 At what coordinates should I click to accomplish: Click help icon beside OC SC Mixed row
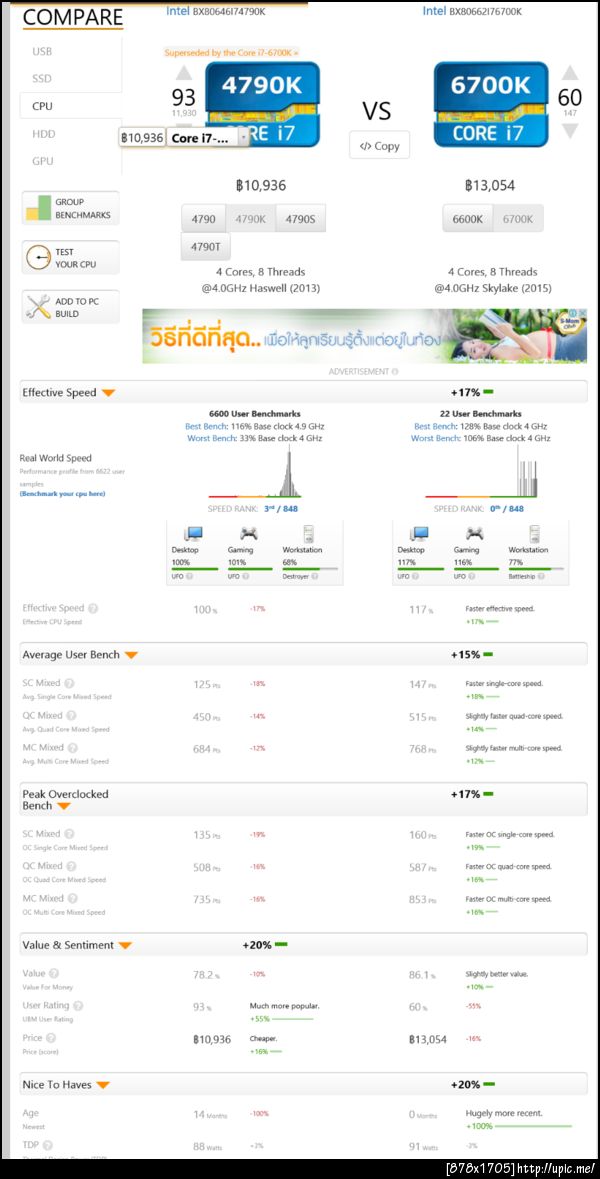coord(69,834)
